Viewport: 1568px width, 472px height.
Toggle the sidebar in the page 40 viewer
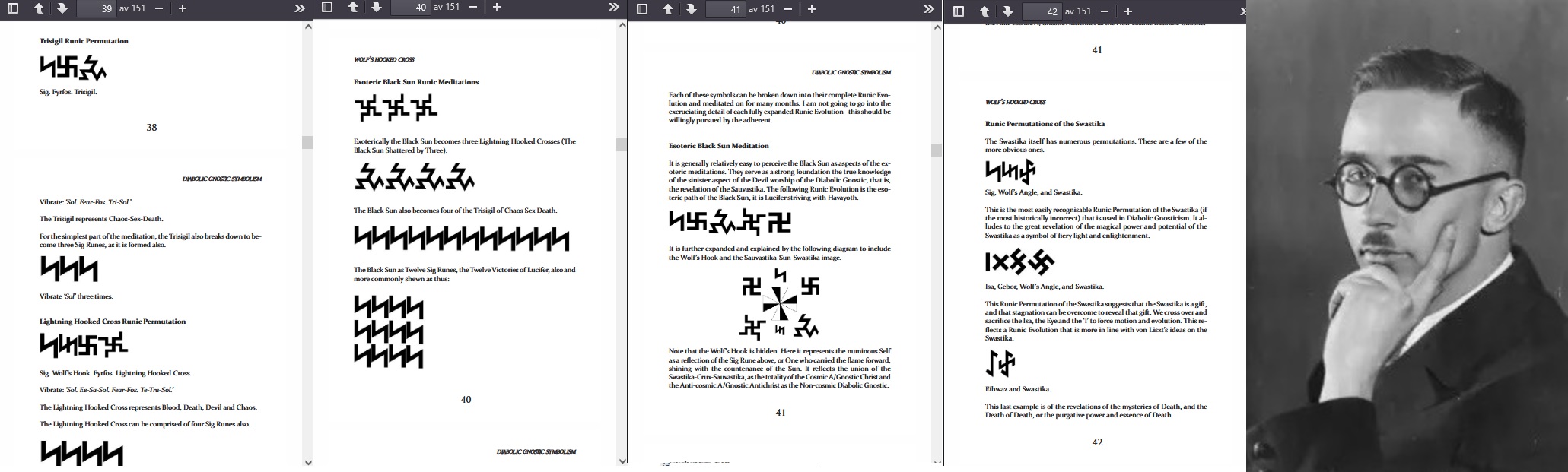pos(327,8)
